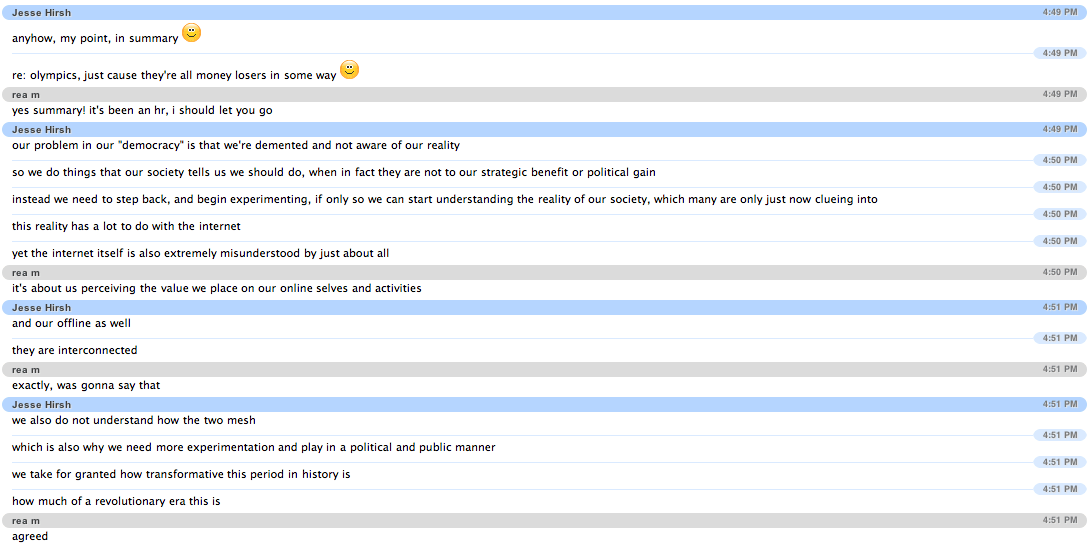Click Jesse Hirsh header above "we also do not understand"

pos(41,405)
